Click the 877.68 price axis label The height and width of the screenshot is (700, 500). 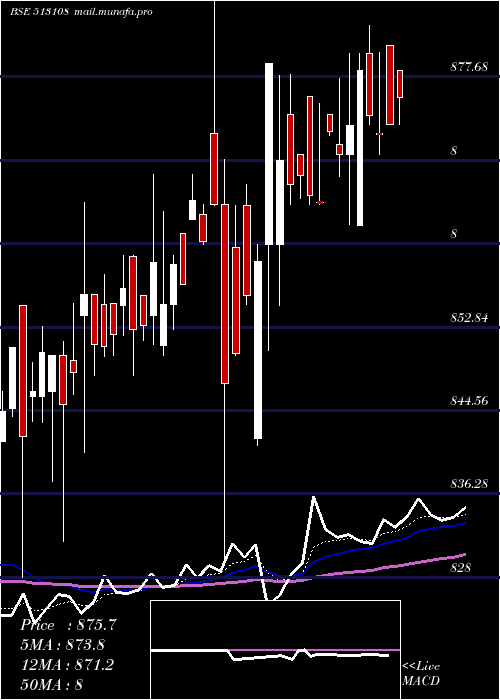pos(469,67)
